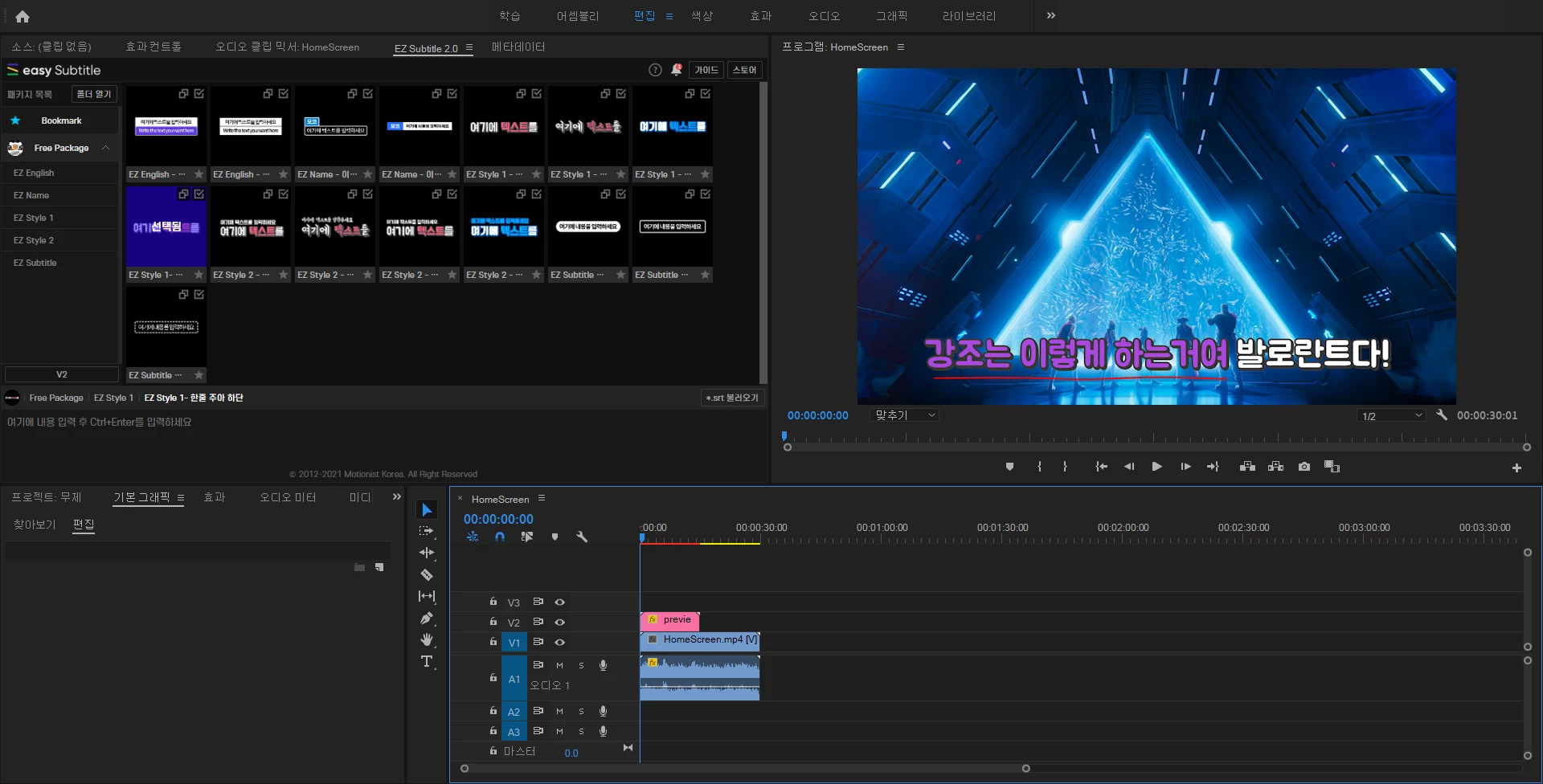Enable voice-over record on A1

pyautogui.click(x=603, y=665)
